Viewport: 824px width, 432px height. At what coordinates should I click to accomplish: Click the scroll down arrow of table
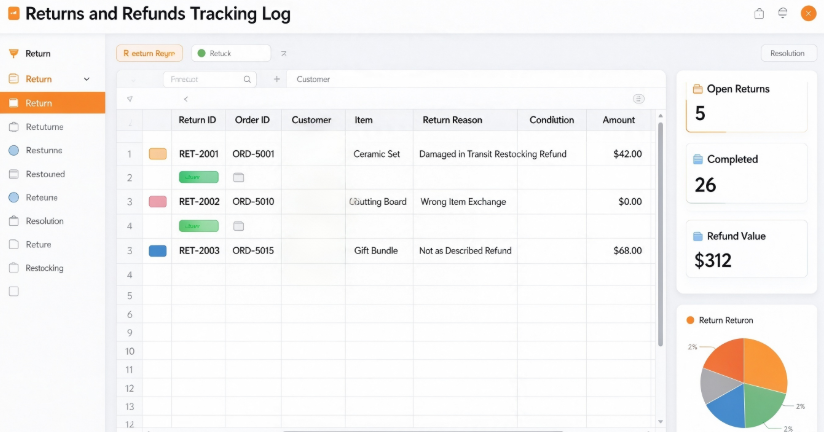tap(661, 421)
